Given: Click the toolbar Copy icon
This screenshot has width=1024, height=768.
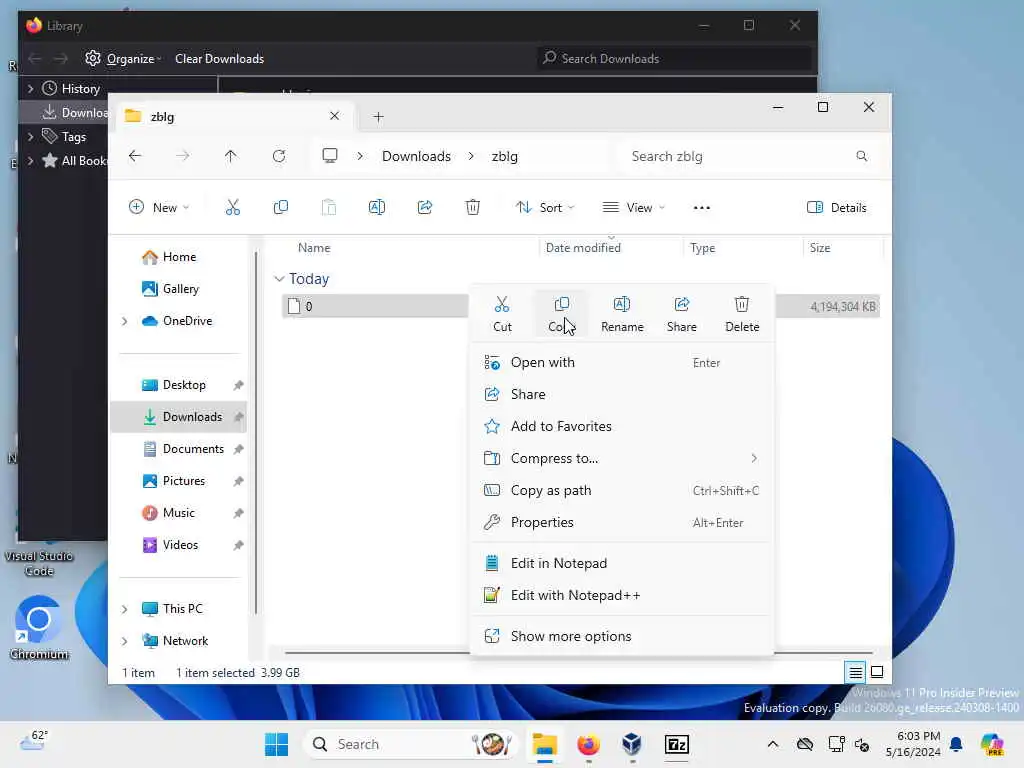Looking at the screenshot, I should pos(281,208).
